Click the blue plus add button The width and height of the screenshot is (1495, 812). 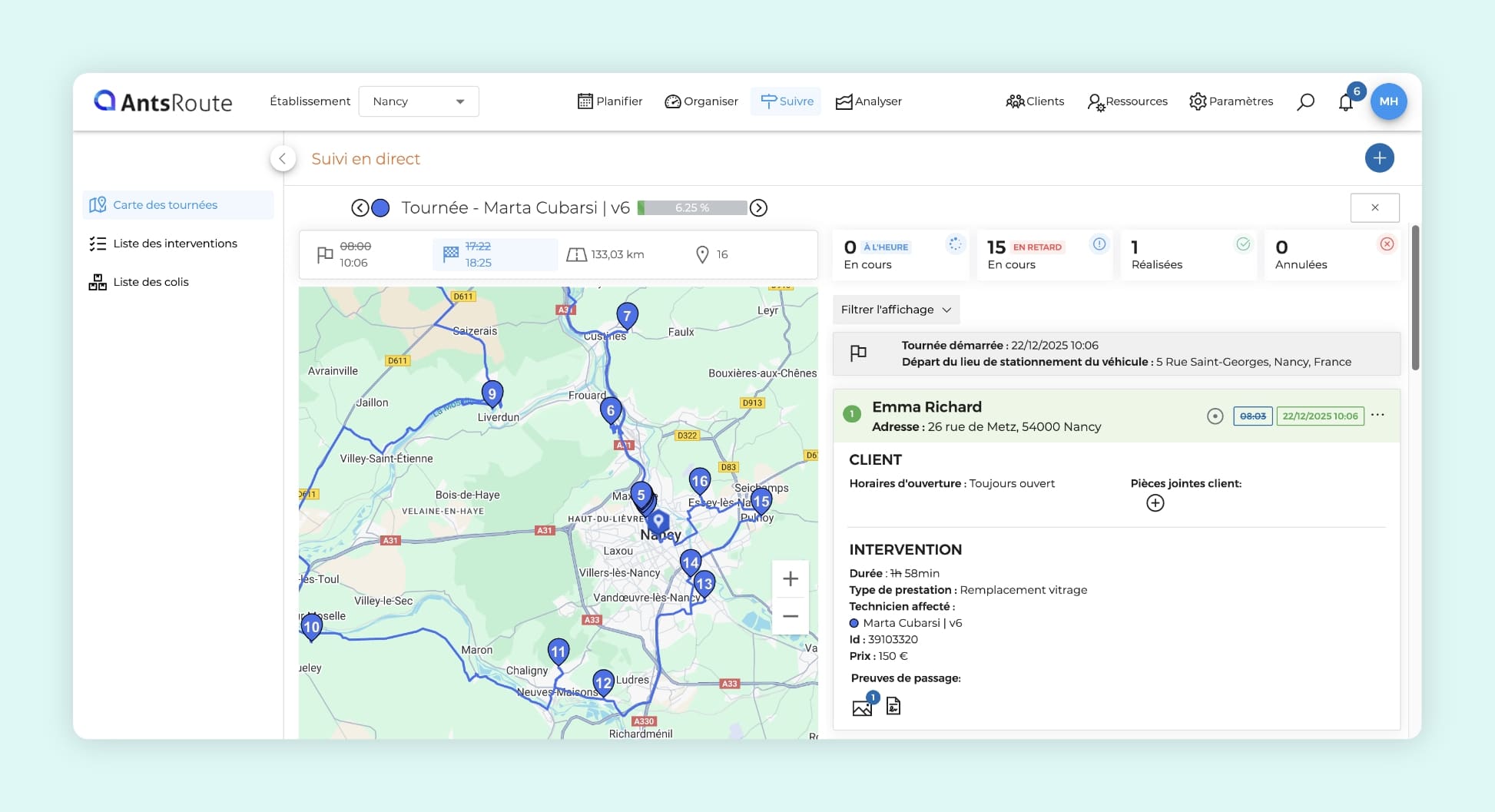click(x=1379, y=158)
